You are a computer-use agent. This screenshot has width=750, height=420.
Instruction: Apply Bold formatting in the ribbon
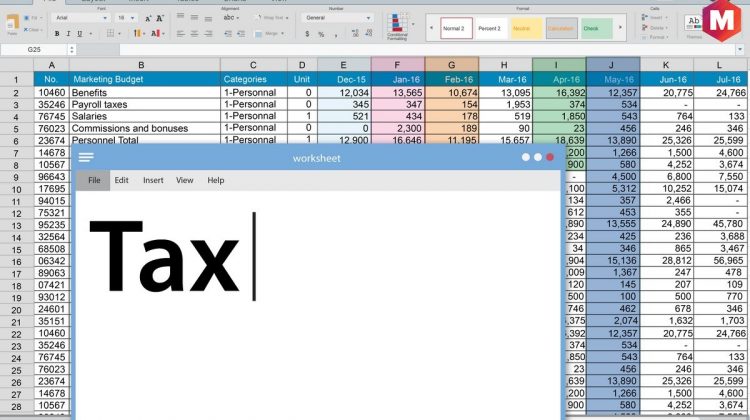56,33
